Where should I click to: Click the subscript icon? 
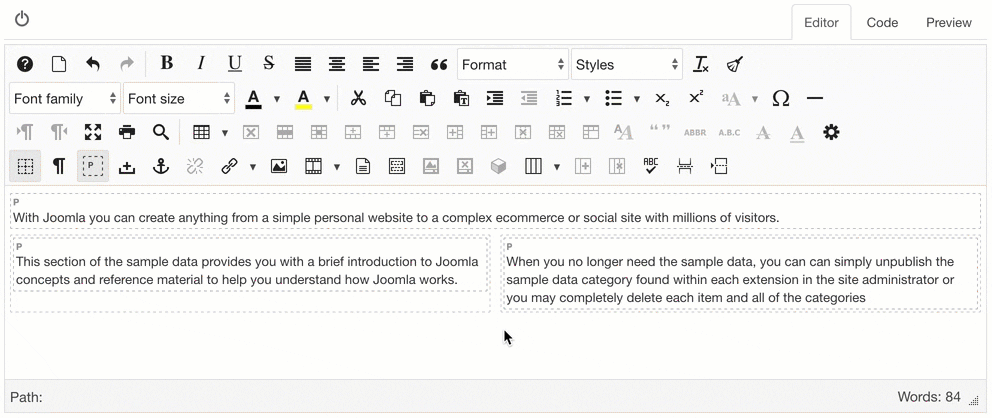662,98
